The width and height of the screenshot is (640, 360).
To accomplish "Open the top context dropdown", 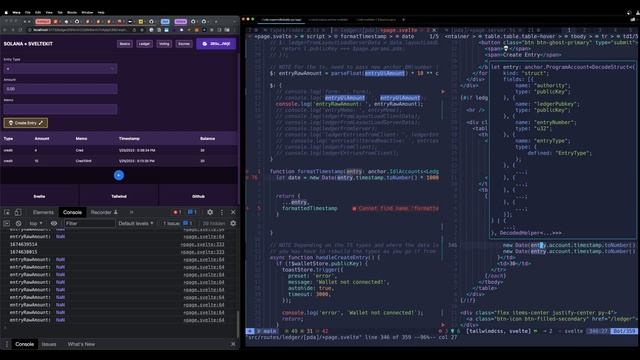I will point(36,223).
